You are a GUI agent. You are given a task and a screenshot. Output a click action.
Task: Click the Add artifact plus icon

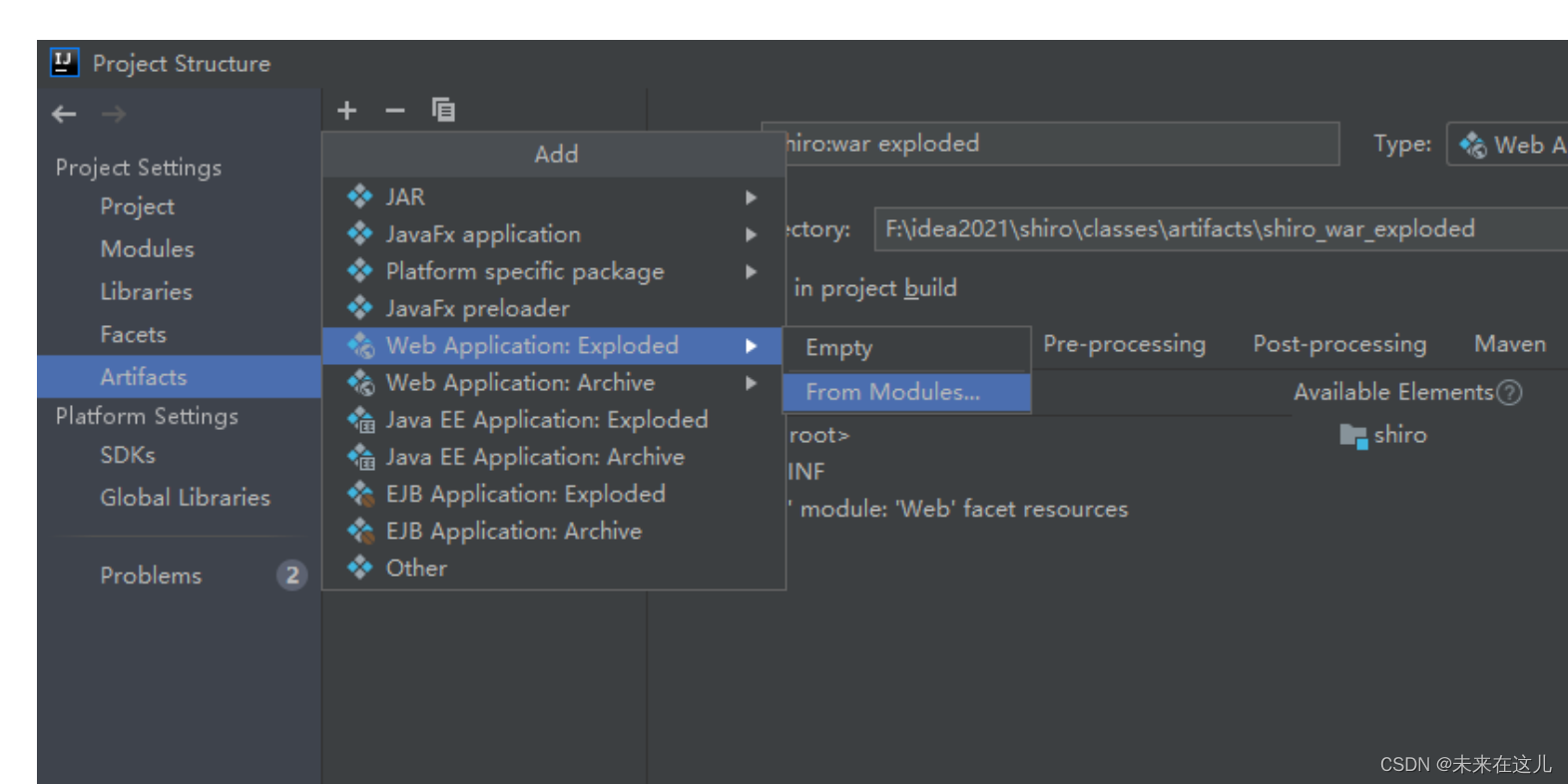(346, 110)
